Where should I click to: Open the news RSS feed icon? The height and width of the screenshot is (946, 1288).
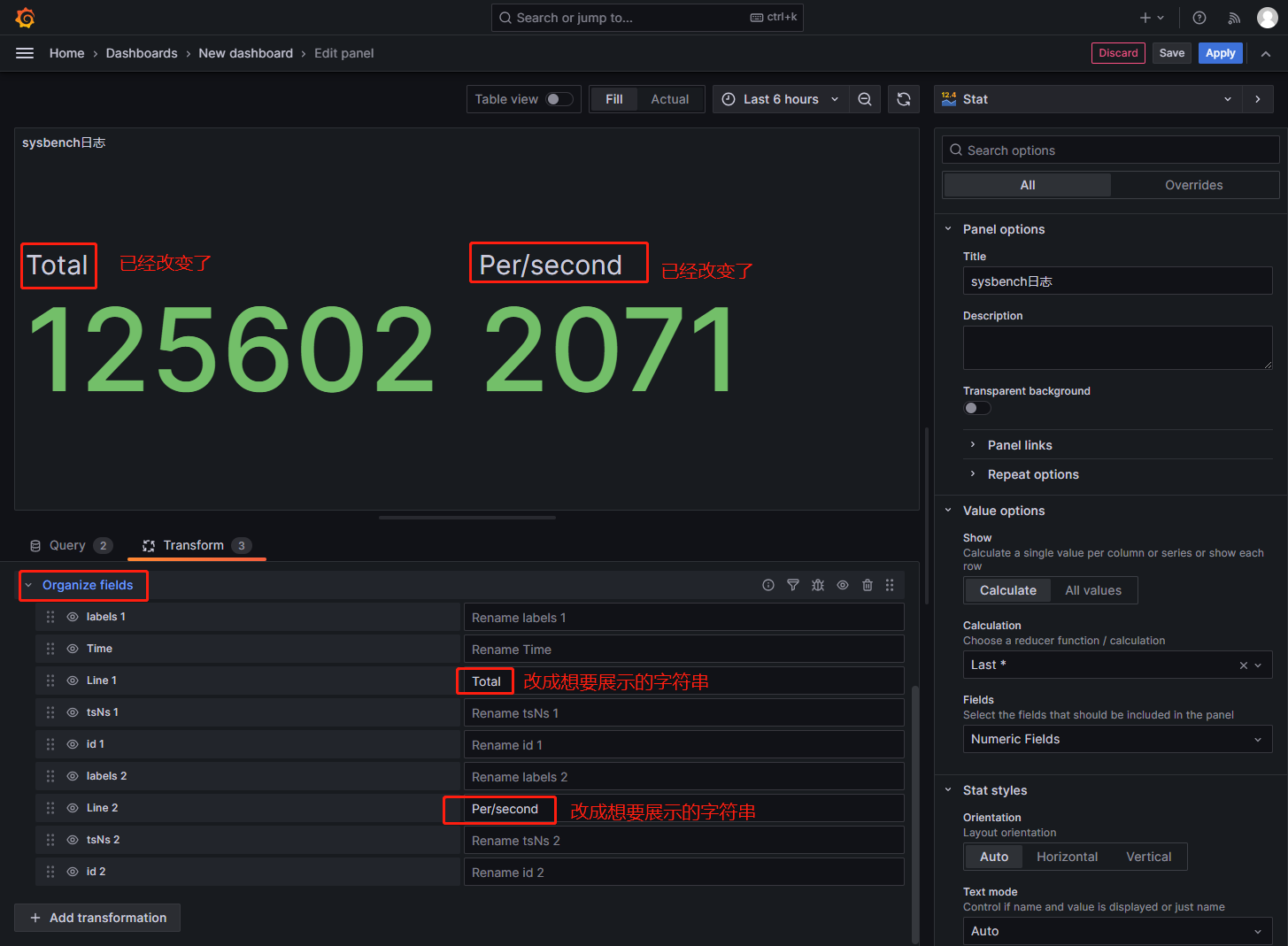tap(1234, 18)
